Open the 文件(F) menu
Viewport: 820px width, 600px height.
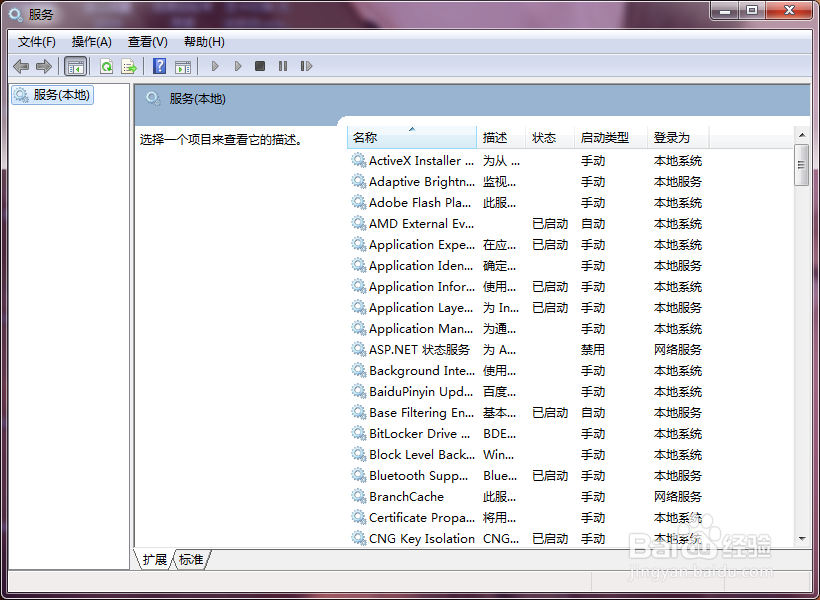[x=37, y=42]
